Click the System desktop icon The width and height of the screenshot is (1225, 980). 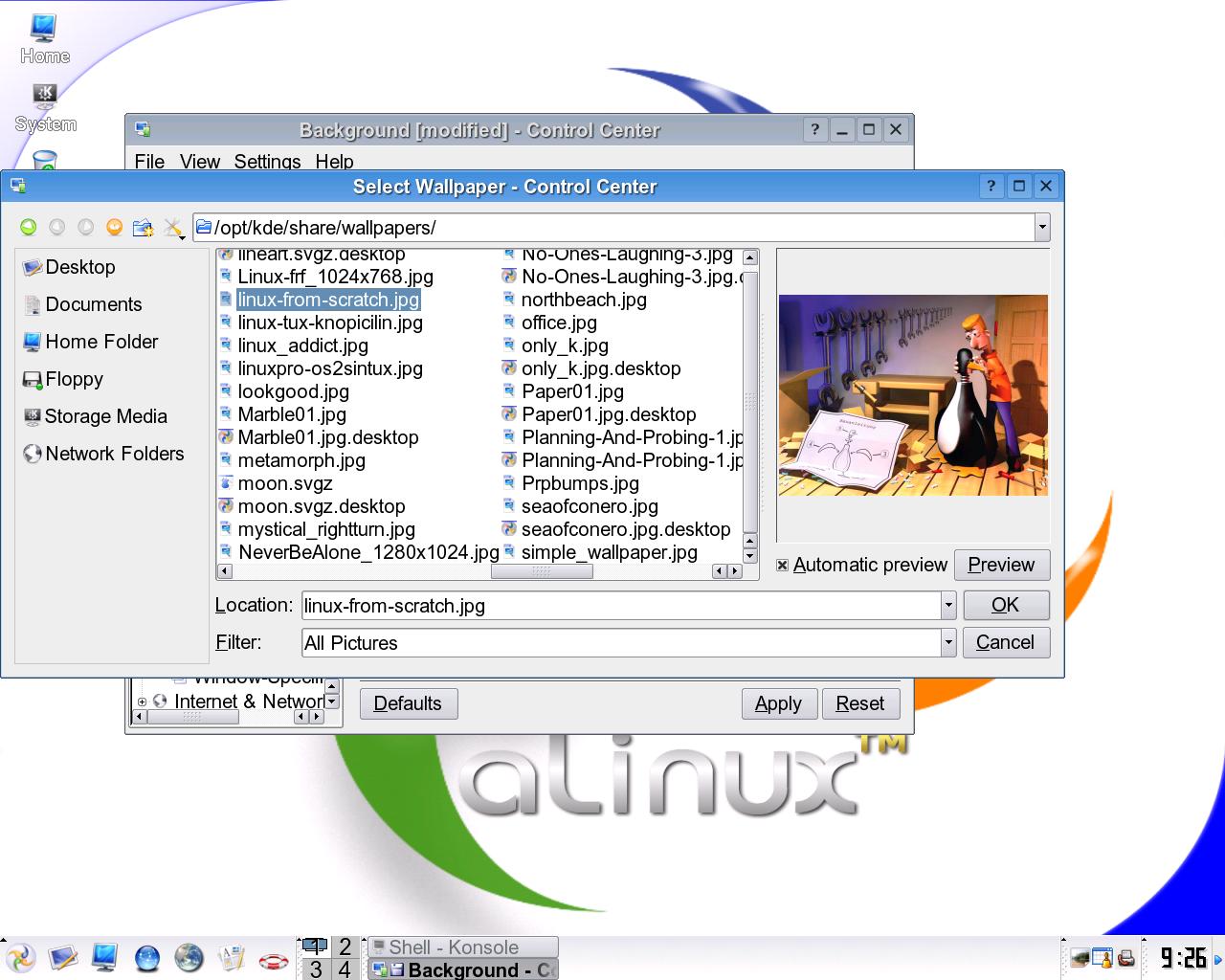[x=45, y=108]
